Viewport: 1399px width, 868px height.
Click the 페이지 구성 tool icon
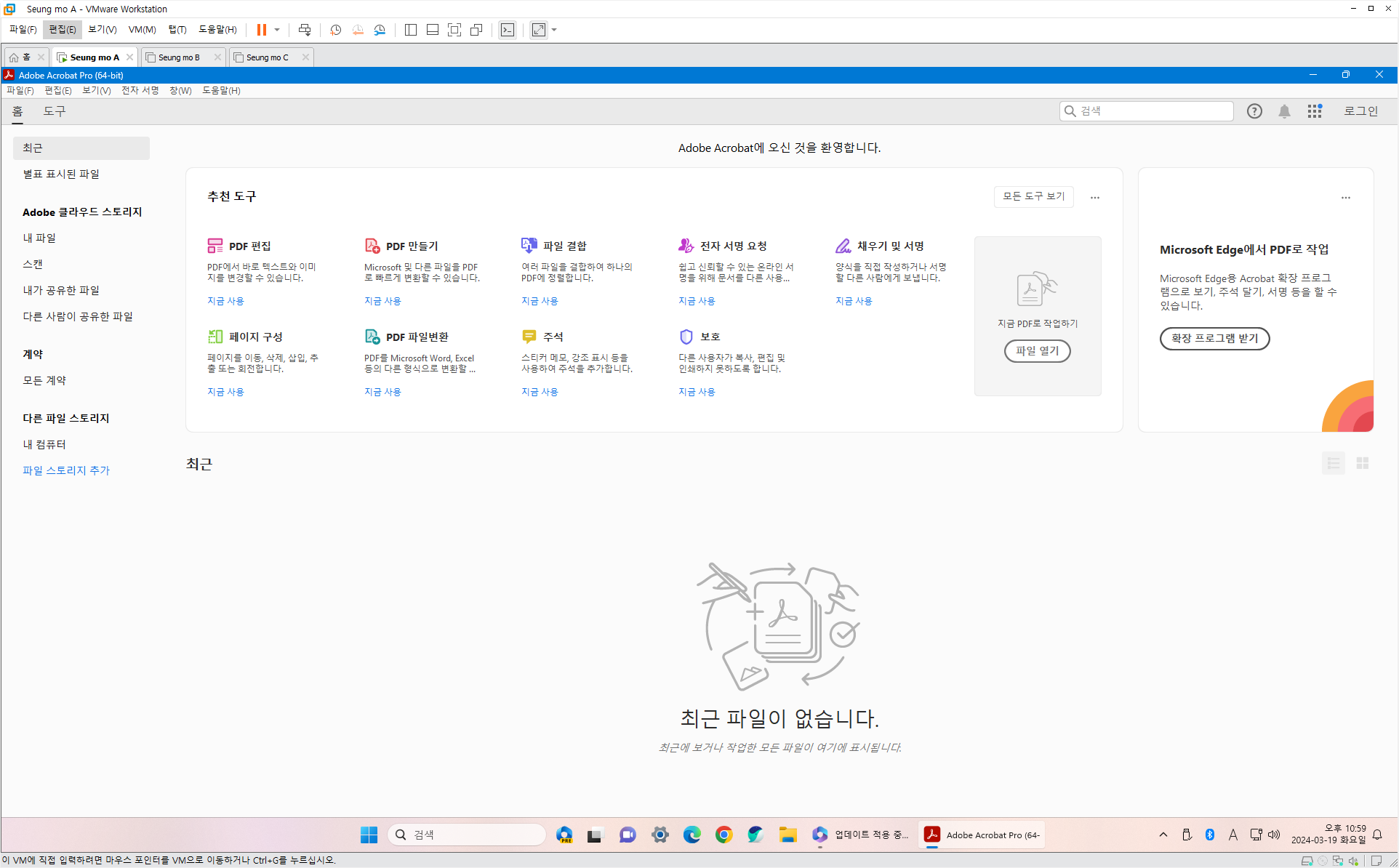(215, 337)
